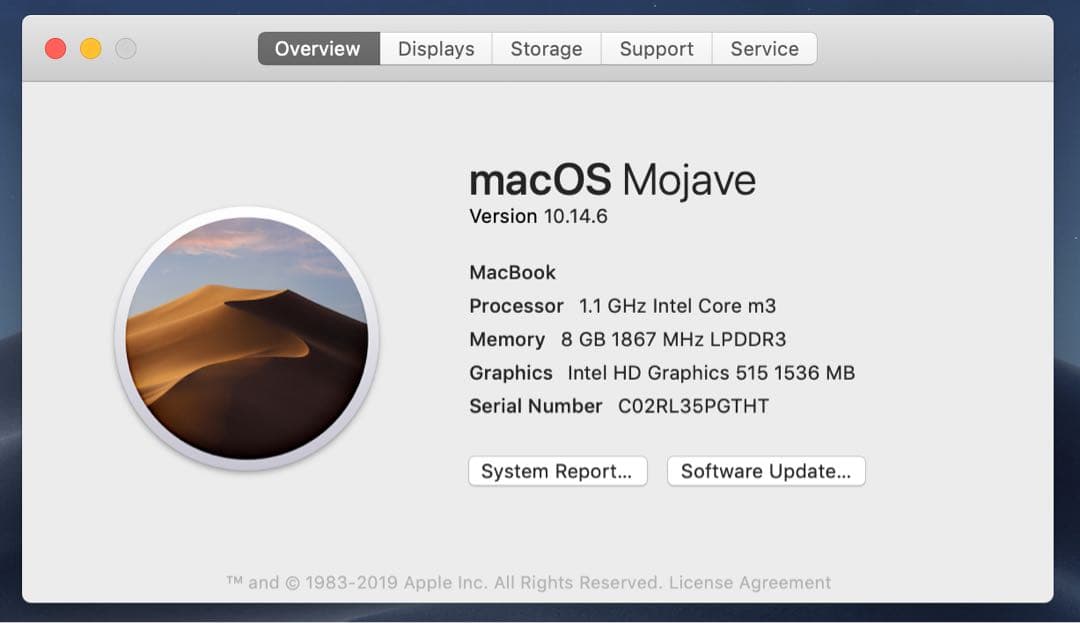
Task: Click the macOS Mojave title
Action: click(613, 179)
